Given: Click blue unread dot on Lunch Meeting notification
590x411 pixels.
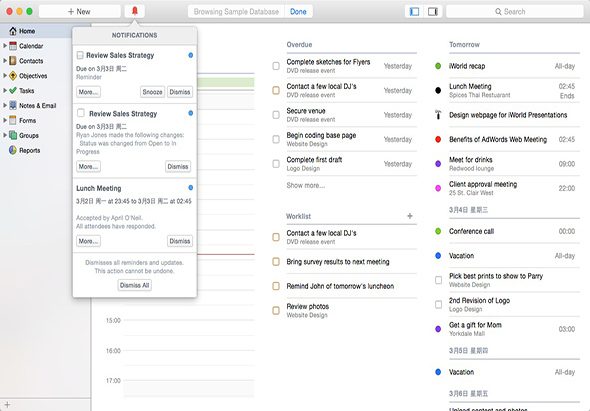Looking at the screenshot, I should (x=191, y=187).
